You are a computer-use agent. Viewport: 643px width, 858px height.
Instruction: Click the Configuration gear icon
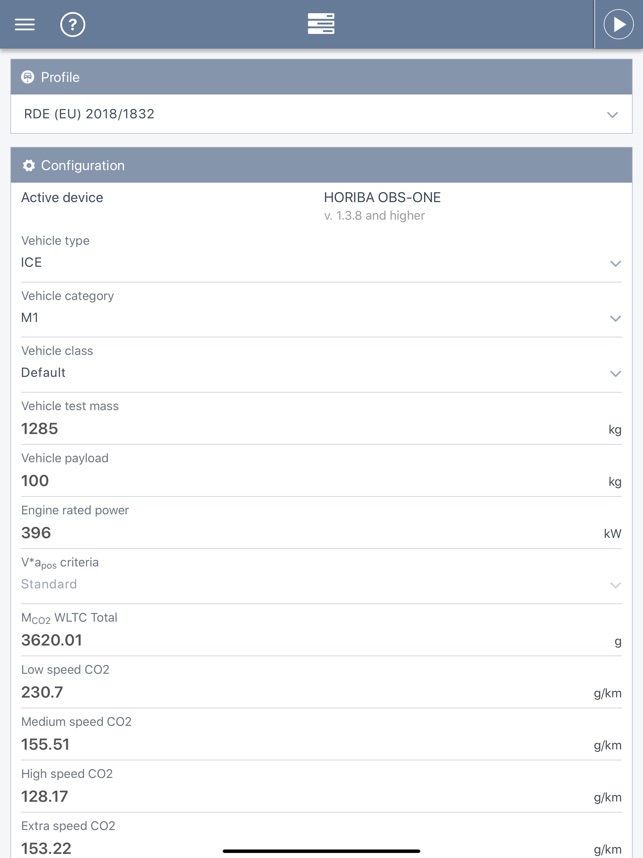[x=28, y=165]
